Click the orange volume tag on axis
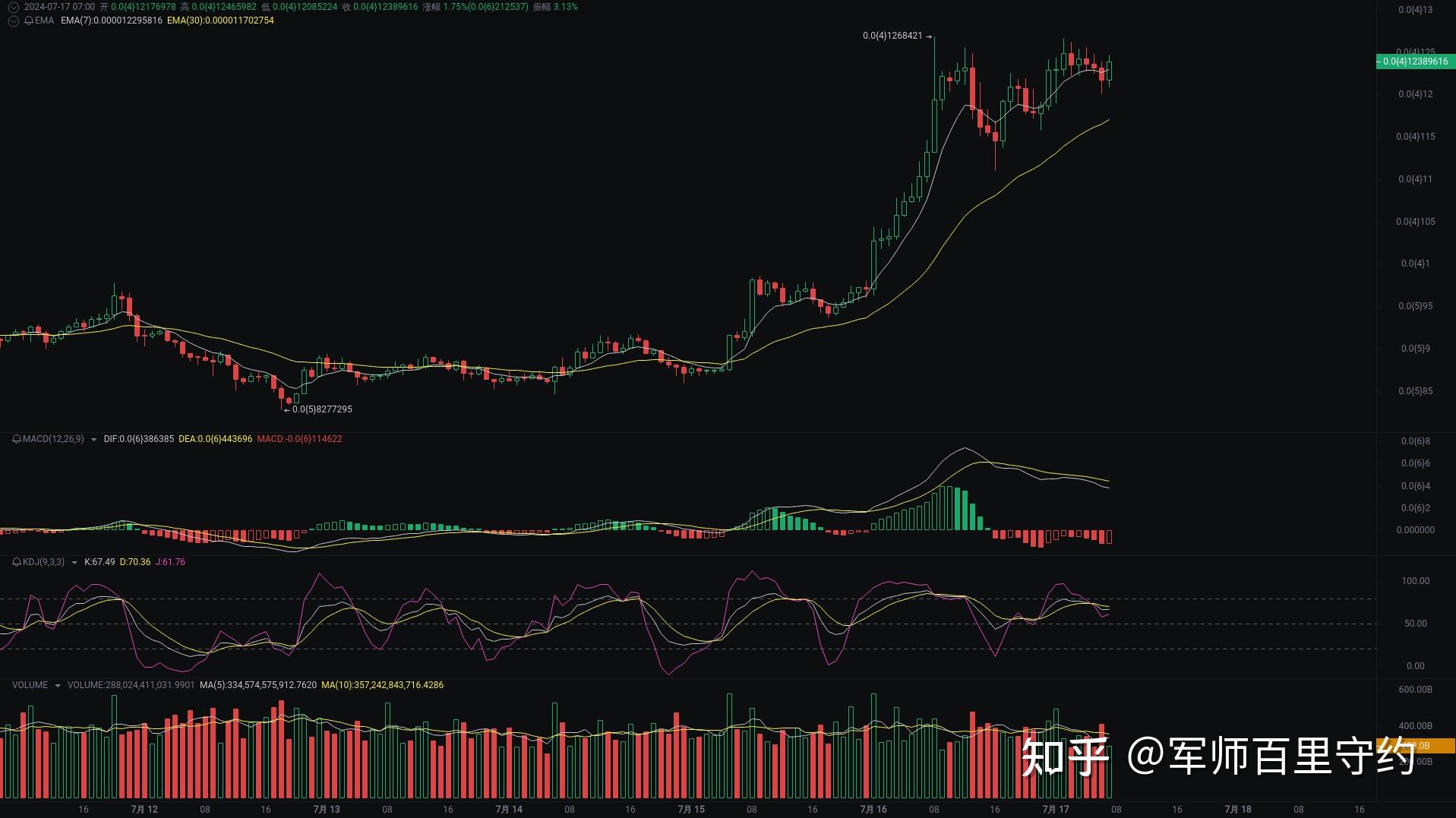Viewport: 1456px width, 818px height. 1416,746
